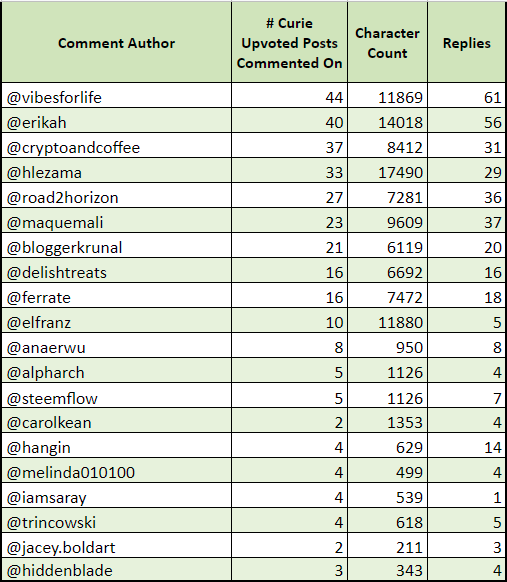The height and width of the screenshot is (582, 507).
Task: Select the @steemflow author cell
Action: pos(117,396)
